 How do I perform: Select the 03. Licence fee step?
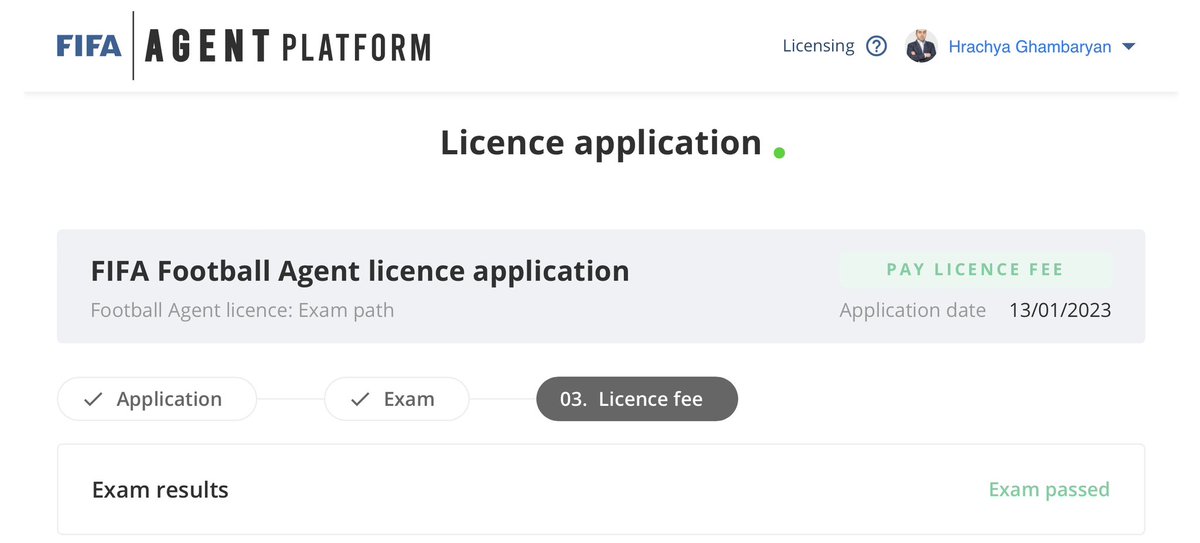(x=637, y=399)
